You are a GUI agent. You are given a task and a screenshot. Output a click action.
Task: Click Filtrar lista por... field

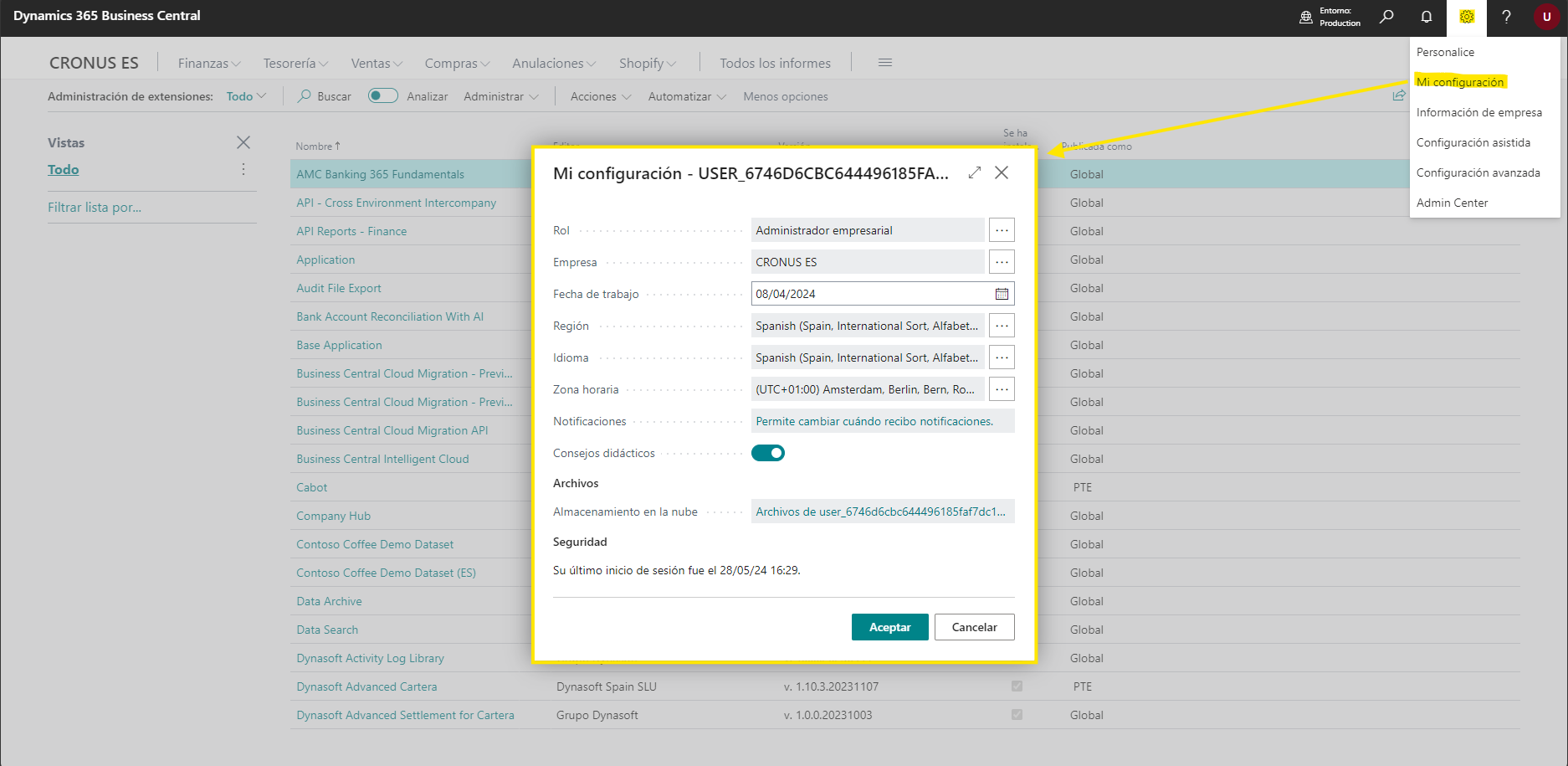point(95,207)
